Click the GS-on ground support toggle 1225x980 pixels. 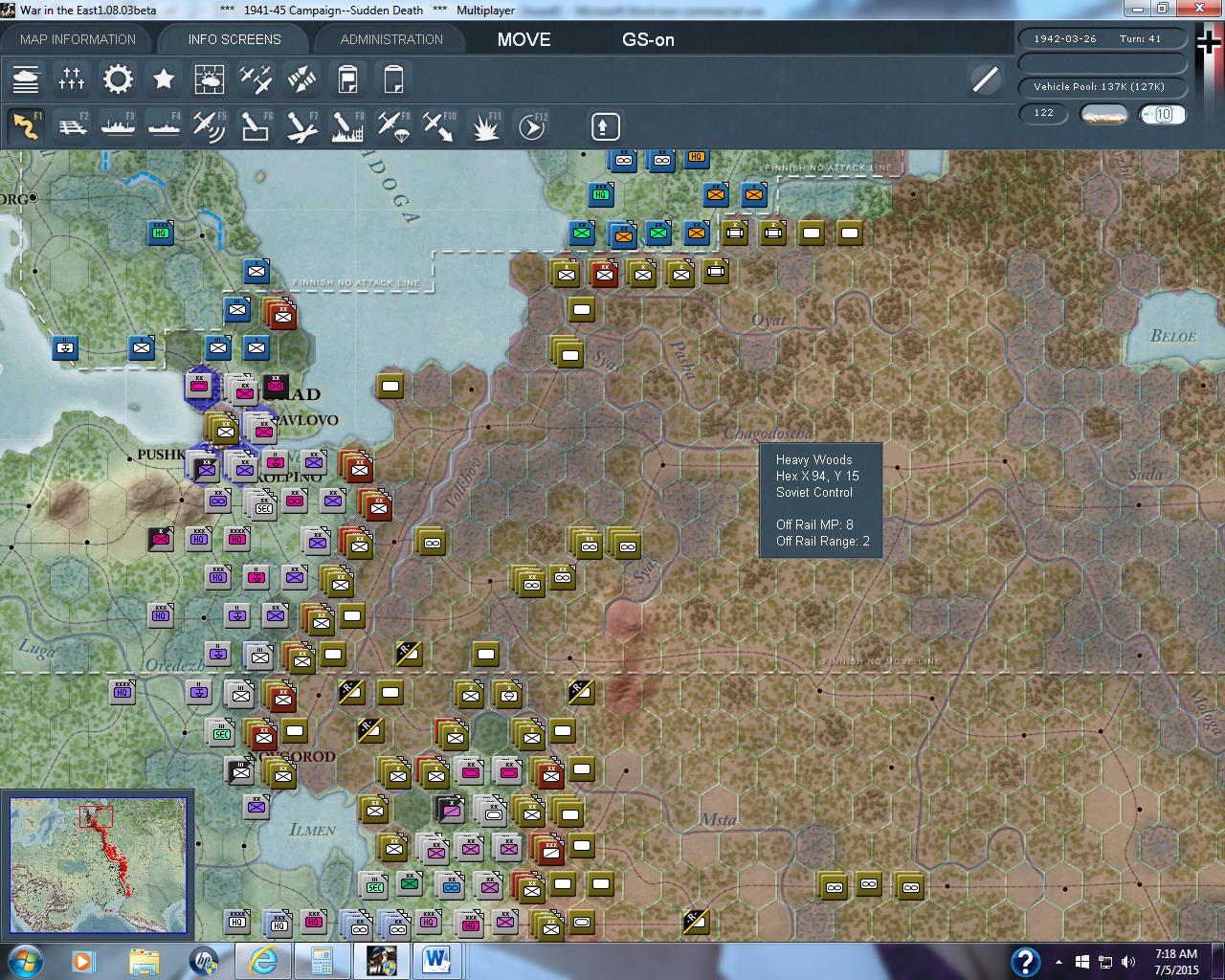(648, 39)
